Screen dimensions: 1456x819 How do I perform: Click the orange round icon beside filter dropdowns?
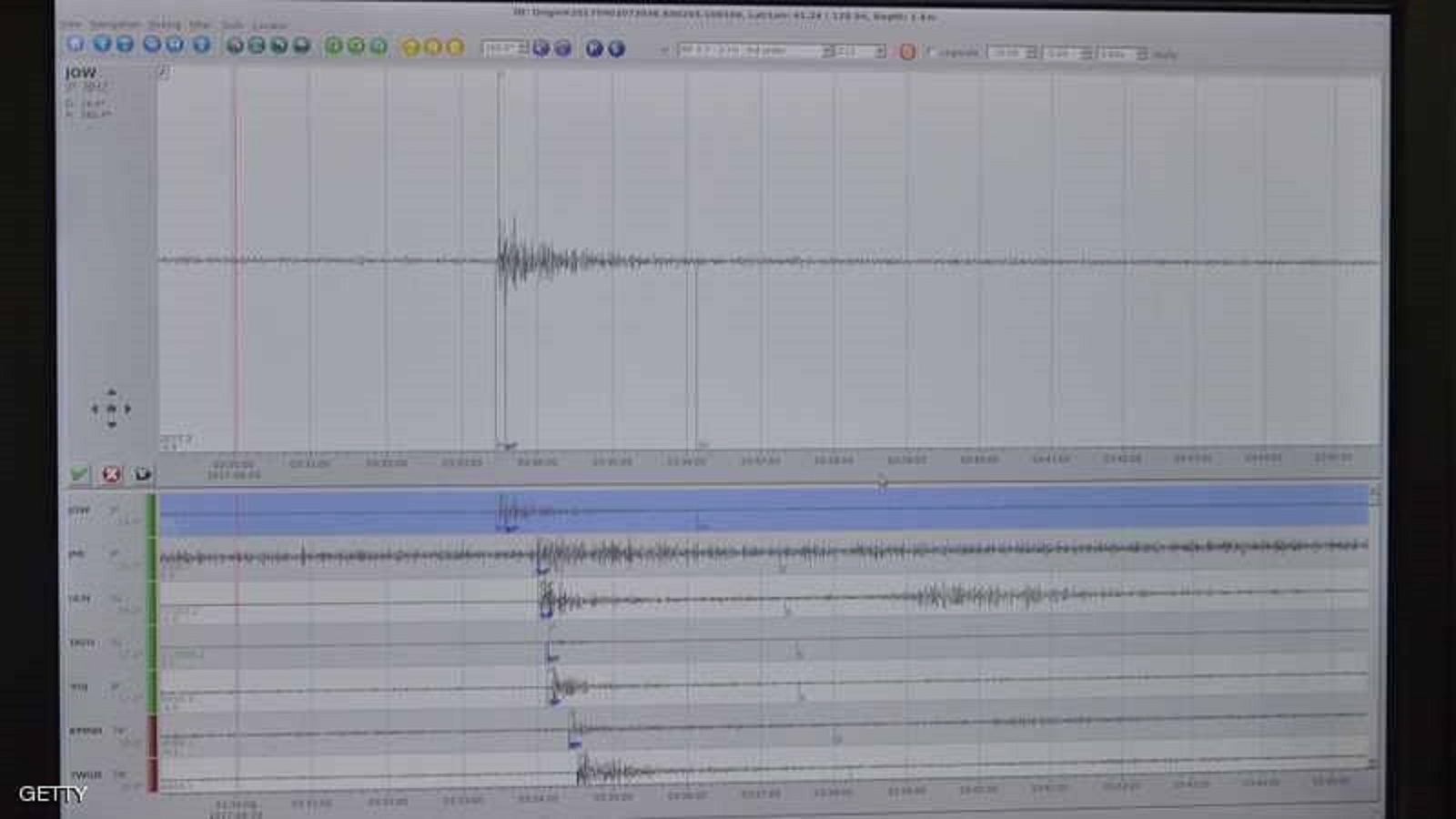(x=907, y=52)
